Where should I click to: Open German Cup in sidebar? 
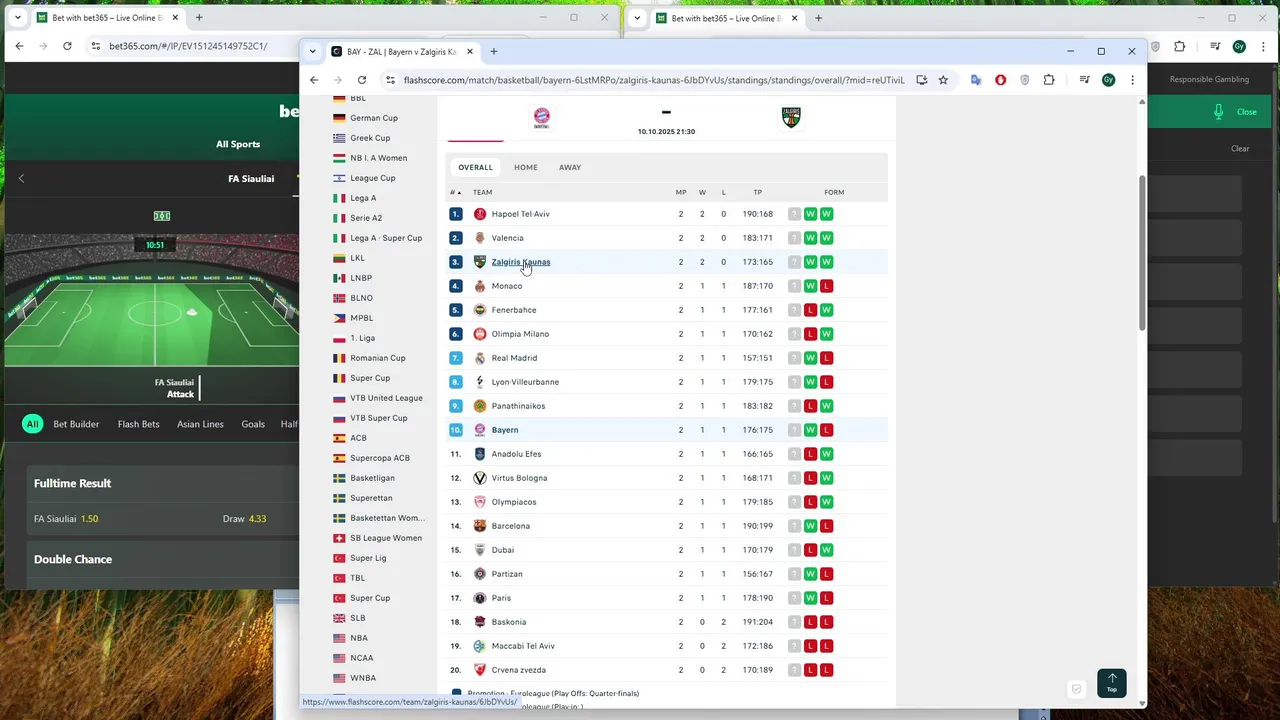[x=374, y=118]
